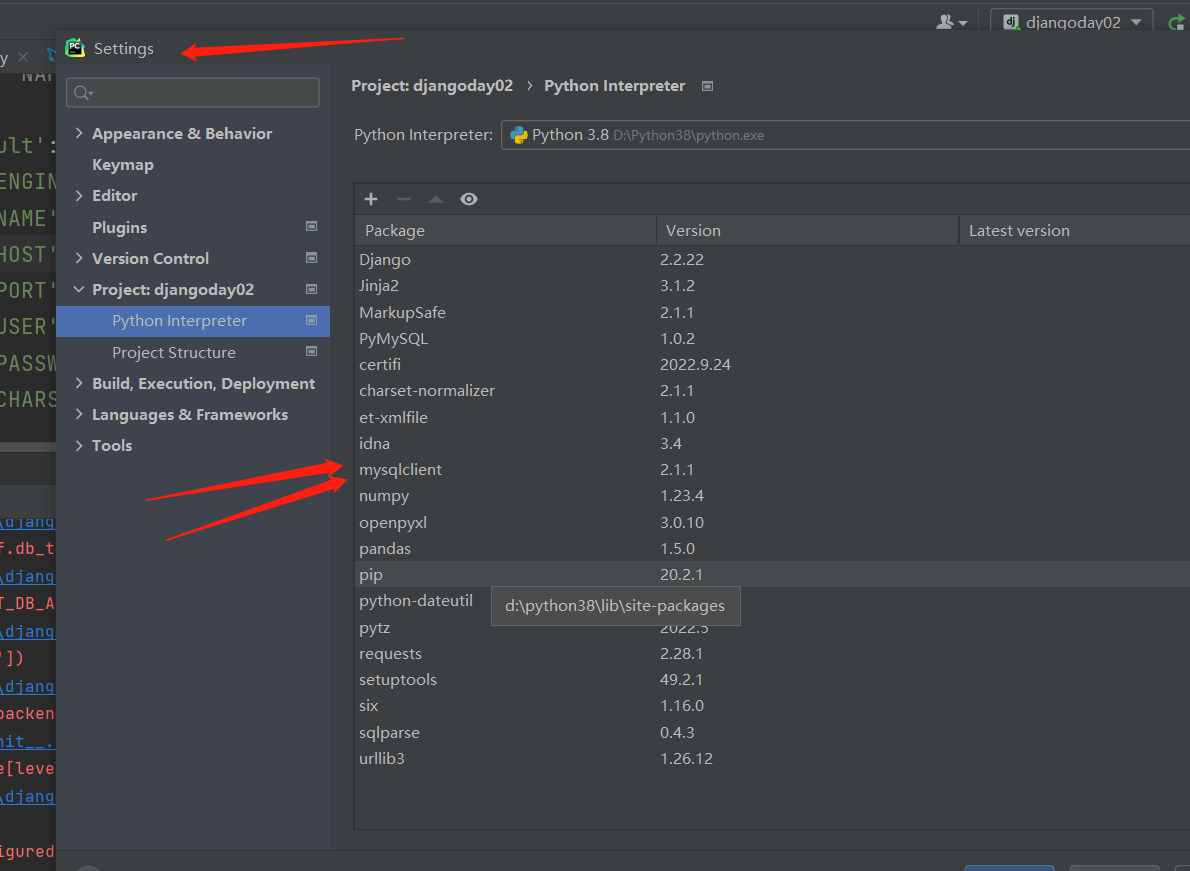Viewport: 1190px width, 871px height.
Task: Expand Build, Execution, Deployment section
Action: [79, 383]
